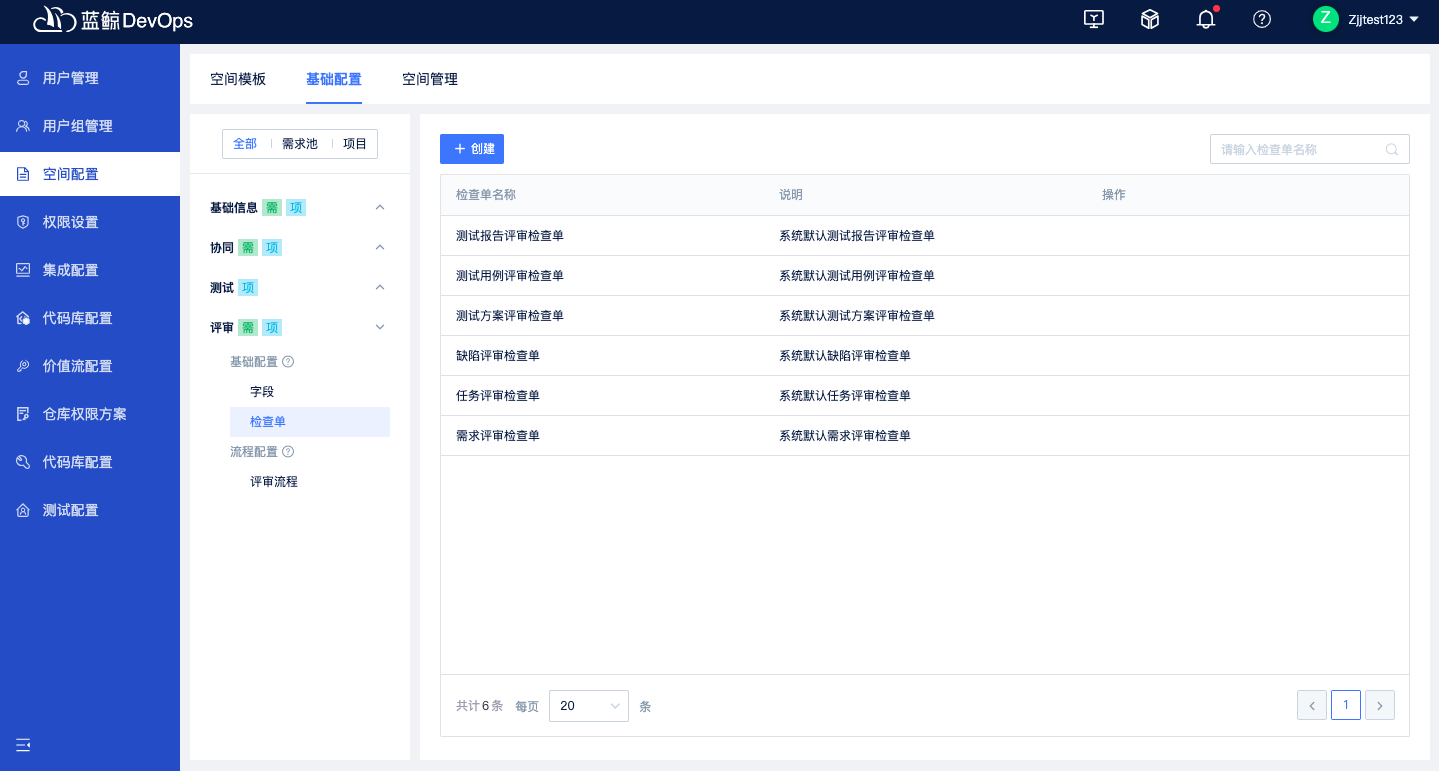Click the 测试用例评审检查单 row name
The width and height of the screenshot is (1439, 771).
pos(510,276)
